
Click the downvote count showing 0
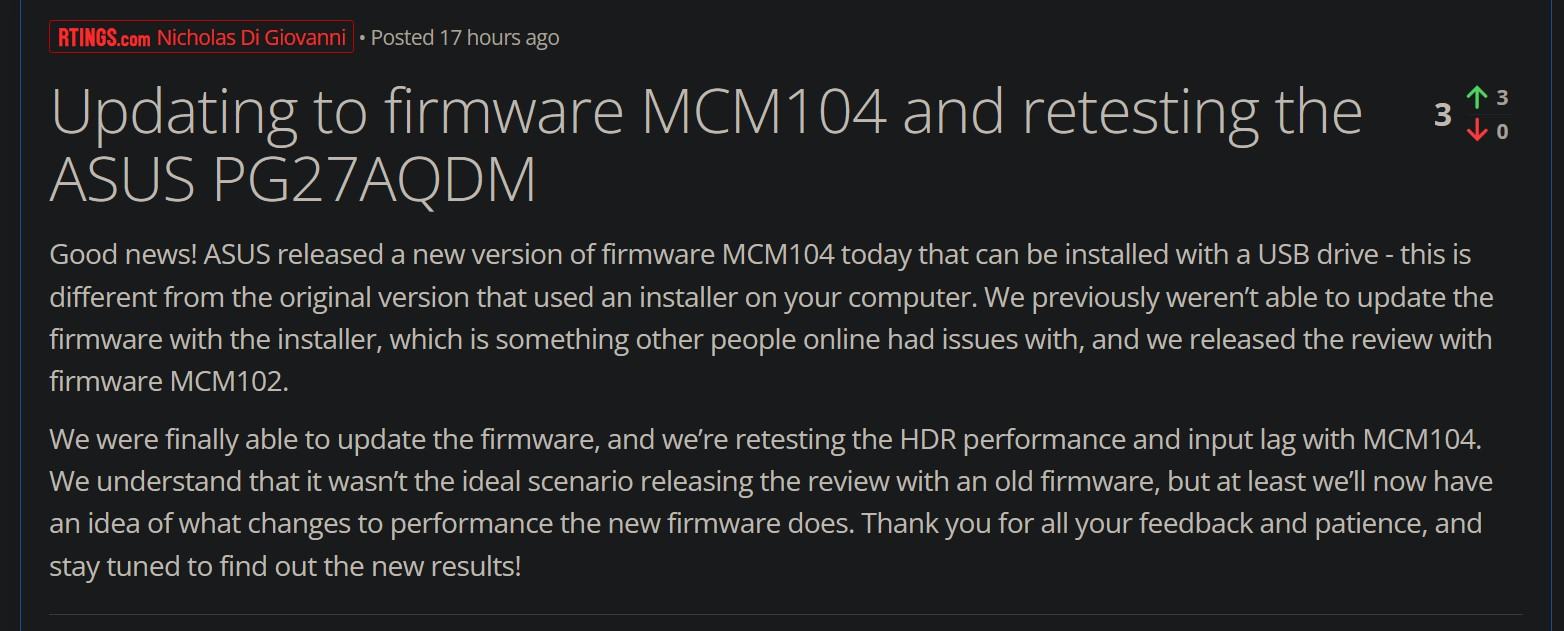click(1502, 132)
